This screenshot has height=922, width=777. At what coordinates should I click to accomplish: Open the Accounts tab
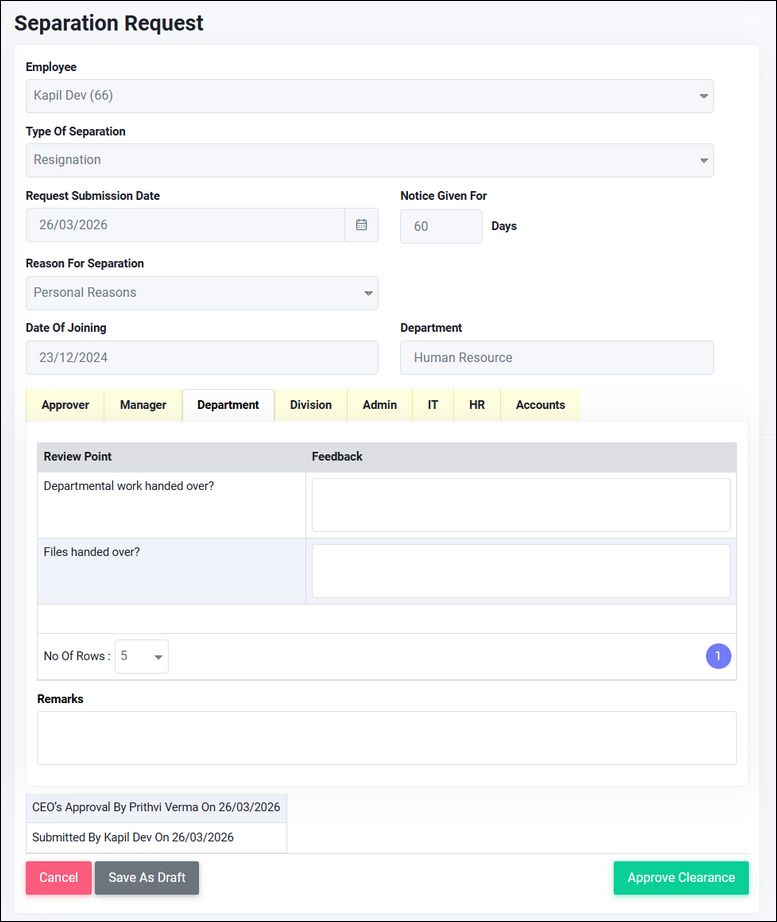(540, 405)
